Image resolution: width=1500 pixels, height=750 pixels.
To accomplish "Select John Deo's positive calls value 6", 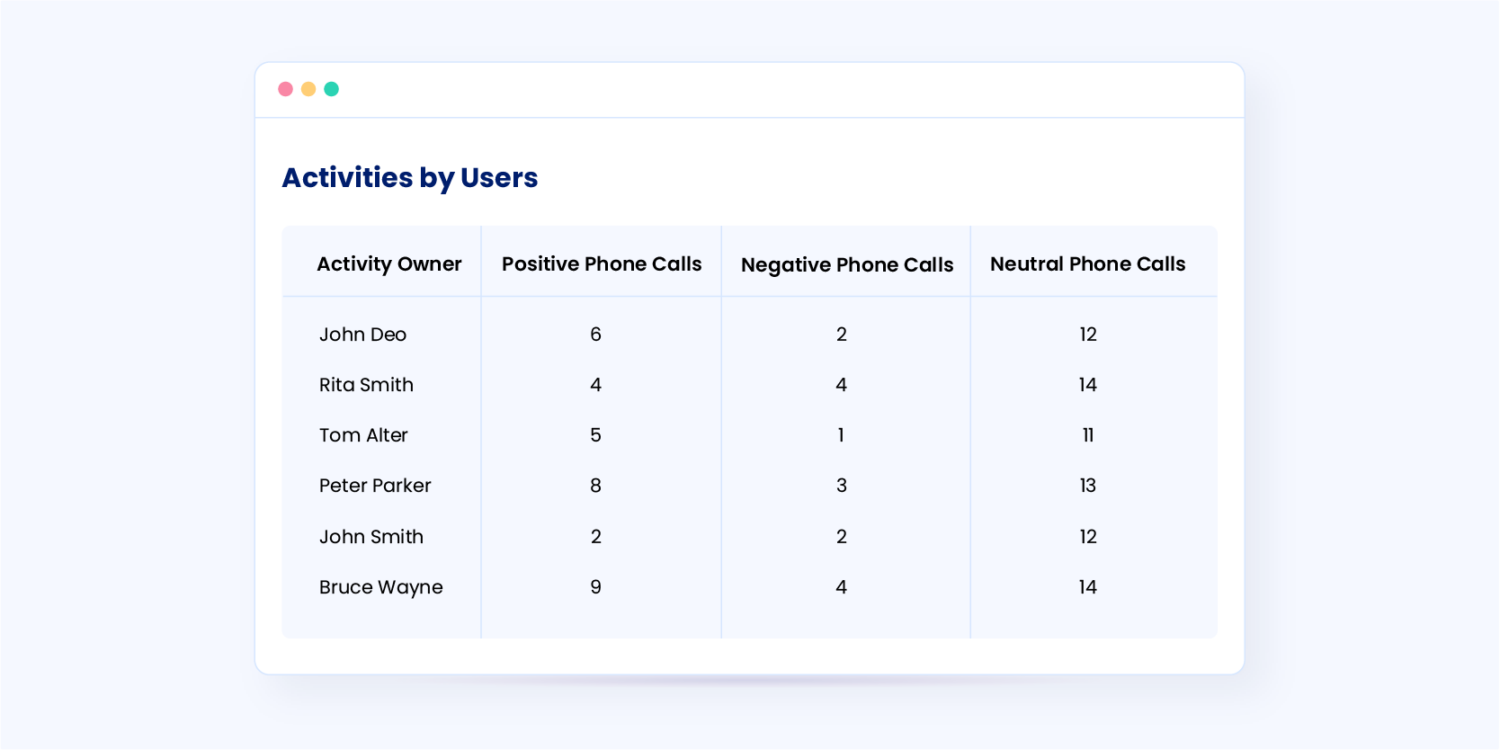I will [596, 335].
